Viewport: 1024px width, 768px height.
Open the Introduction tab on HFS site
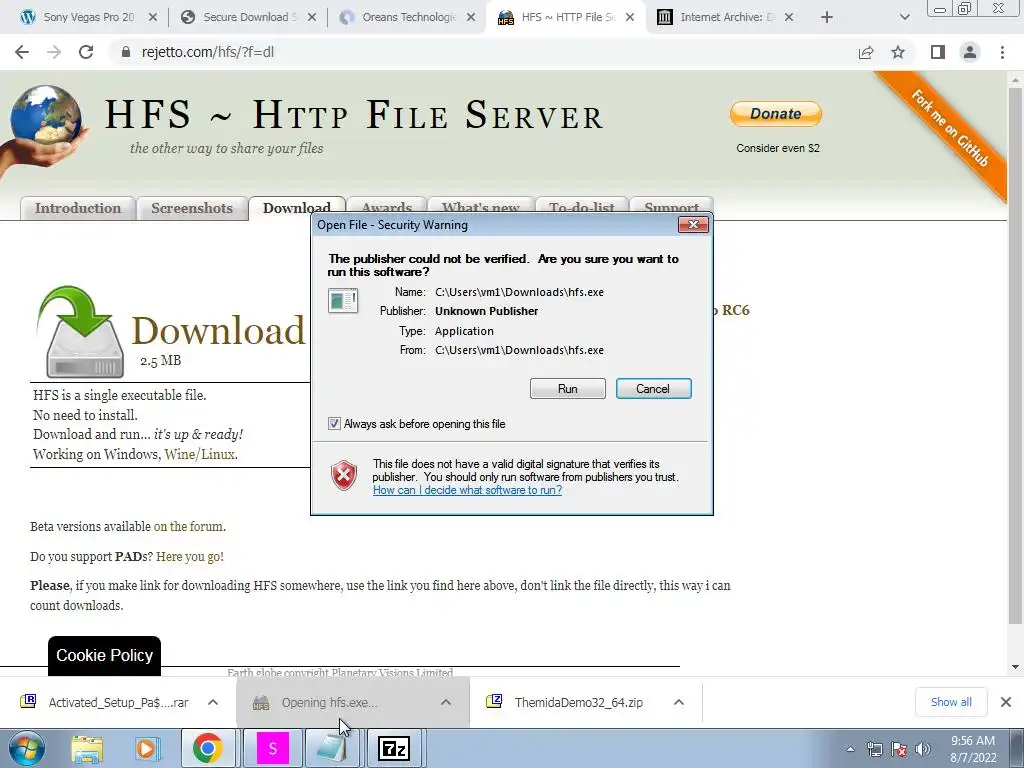coord(78,208)
